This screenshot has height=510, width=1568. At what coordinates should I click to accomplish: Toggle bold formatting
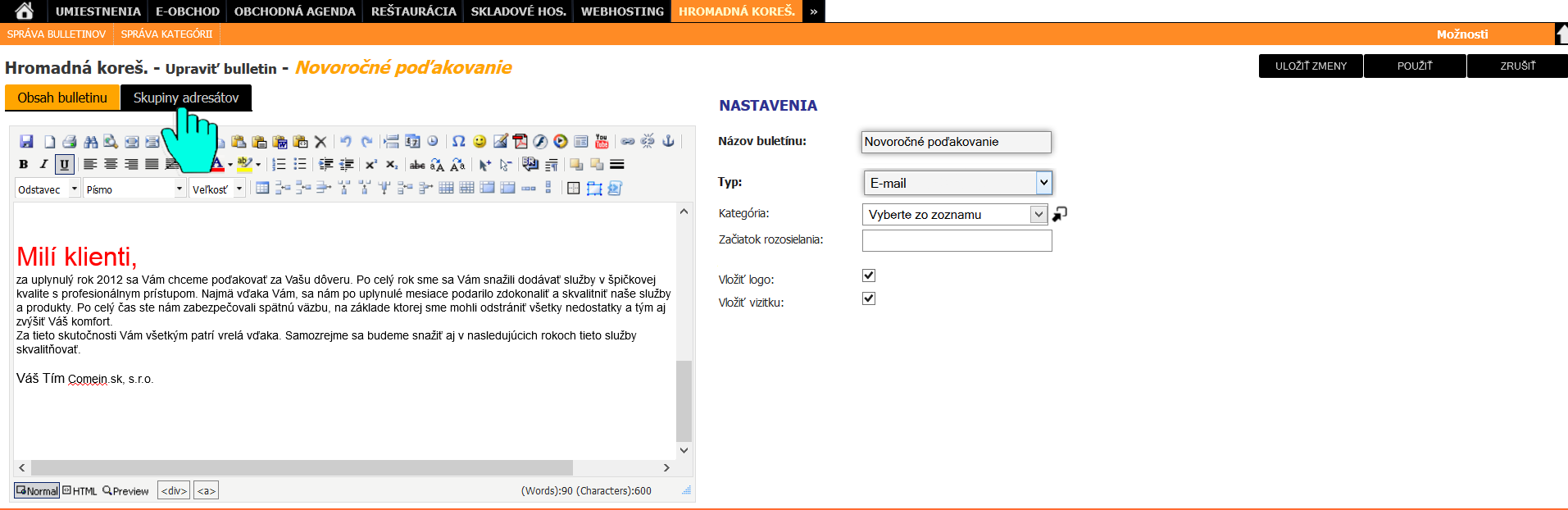[24, 165]
